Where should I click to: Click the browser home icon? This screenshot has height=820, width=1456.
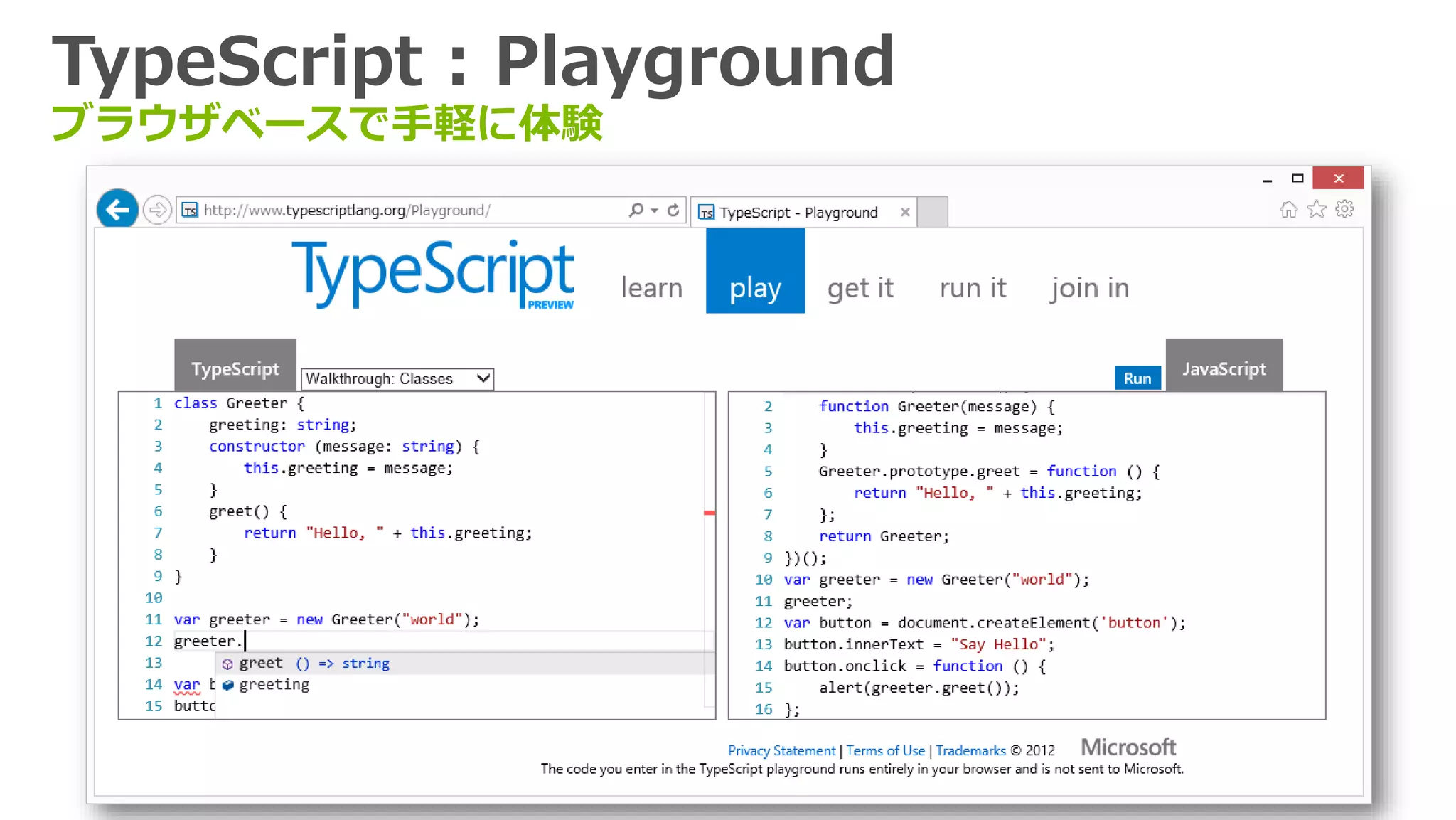[x=1288, y=209]
